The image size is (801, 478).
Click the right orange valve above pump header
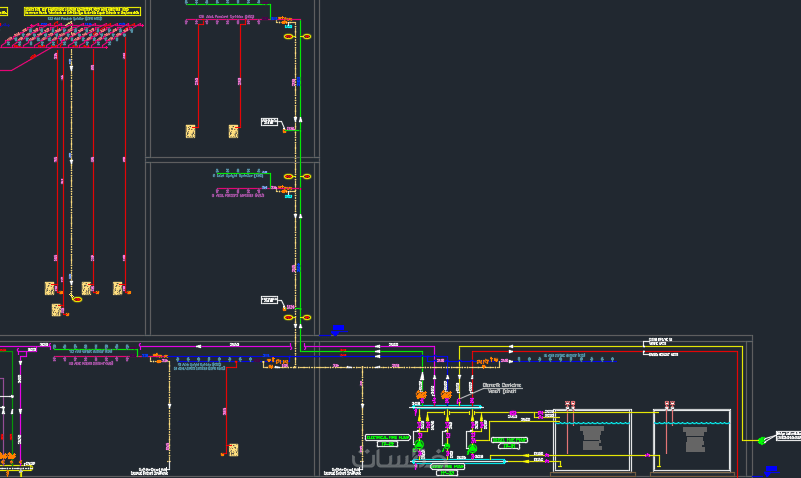[x=446, y=395]
